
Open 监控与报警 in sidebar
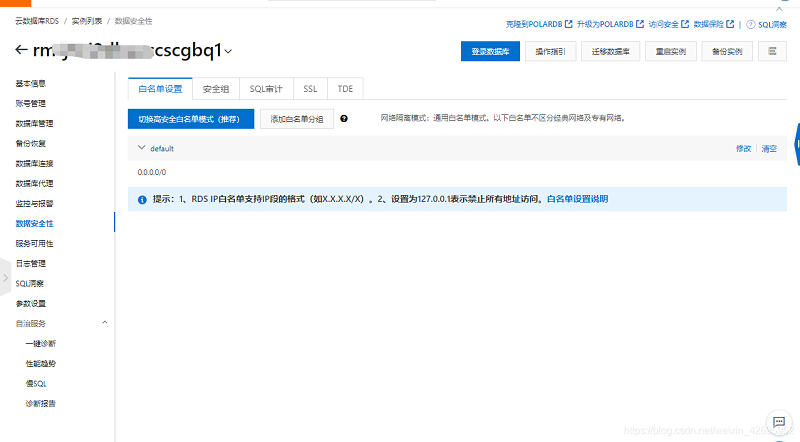pos(34,203)
